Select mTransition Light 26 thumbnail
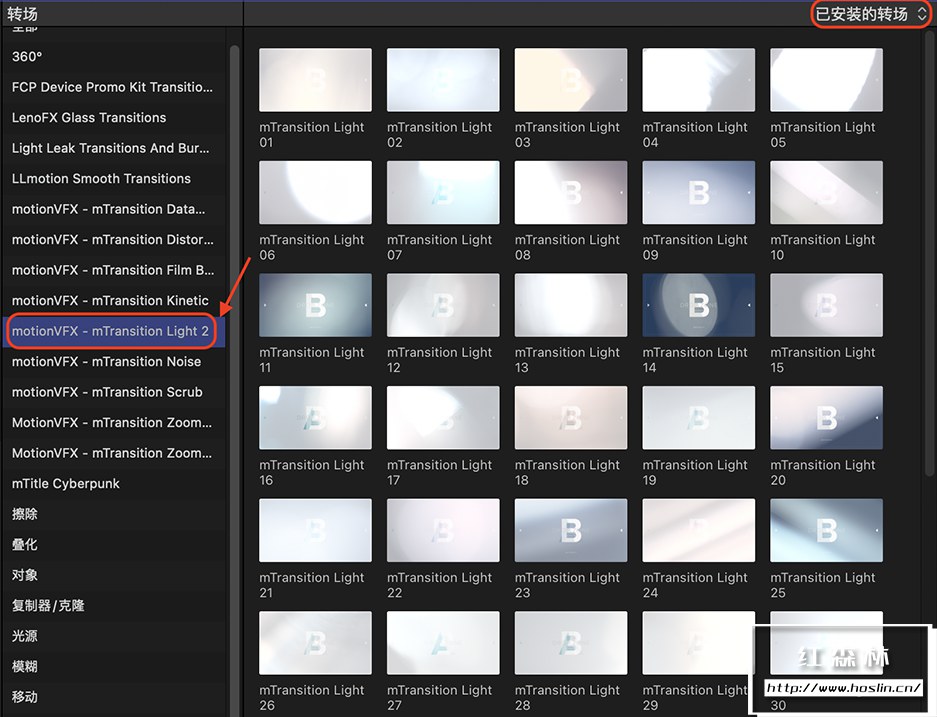 coord(316,643)
